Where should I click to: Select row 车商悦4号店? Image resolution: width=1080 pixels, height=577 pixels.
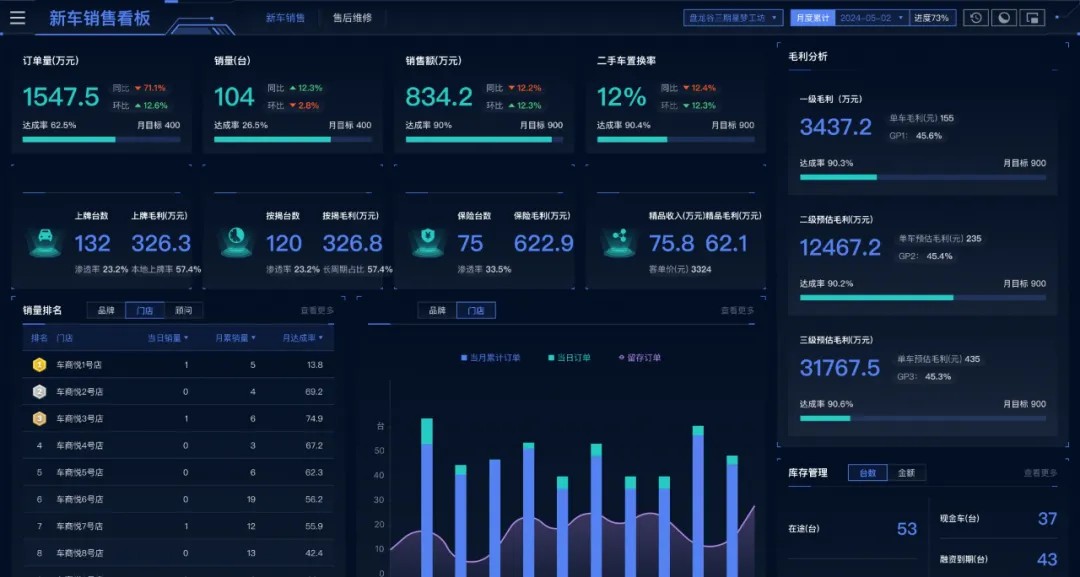[x=178, y=445]
